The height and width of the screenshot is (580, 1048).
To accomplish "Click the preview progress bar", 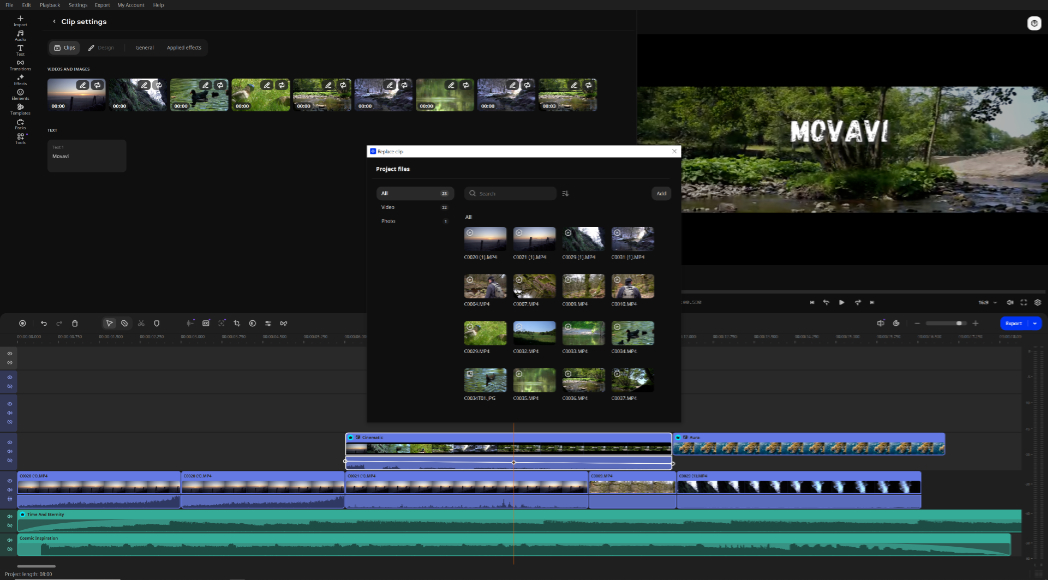I will click(x=862, y=291).
